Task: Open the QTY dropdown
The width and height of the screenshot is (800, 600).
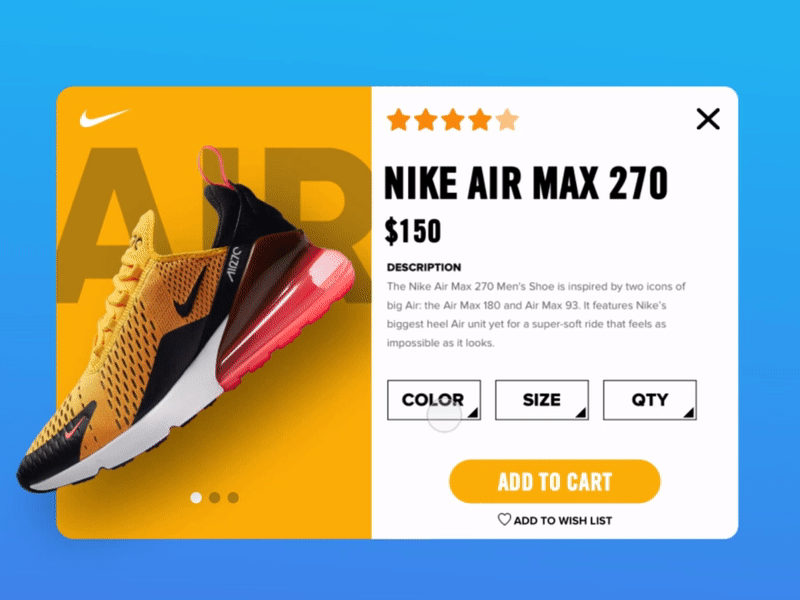Action: coord(649,400)
